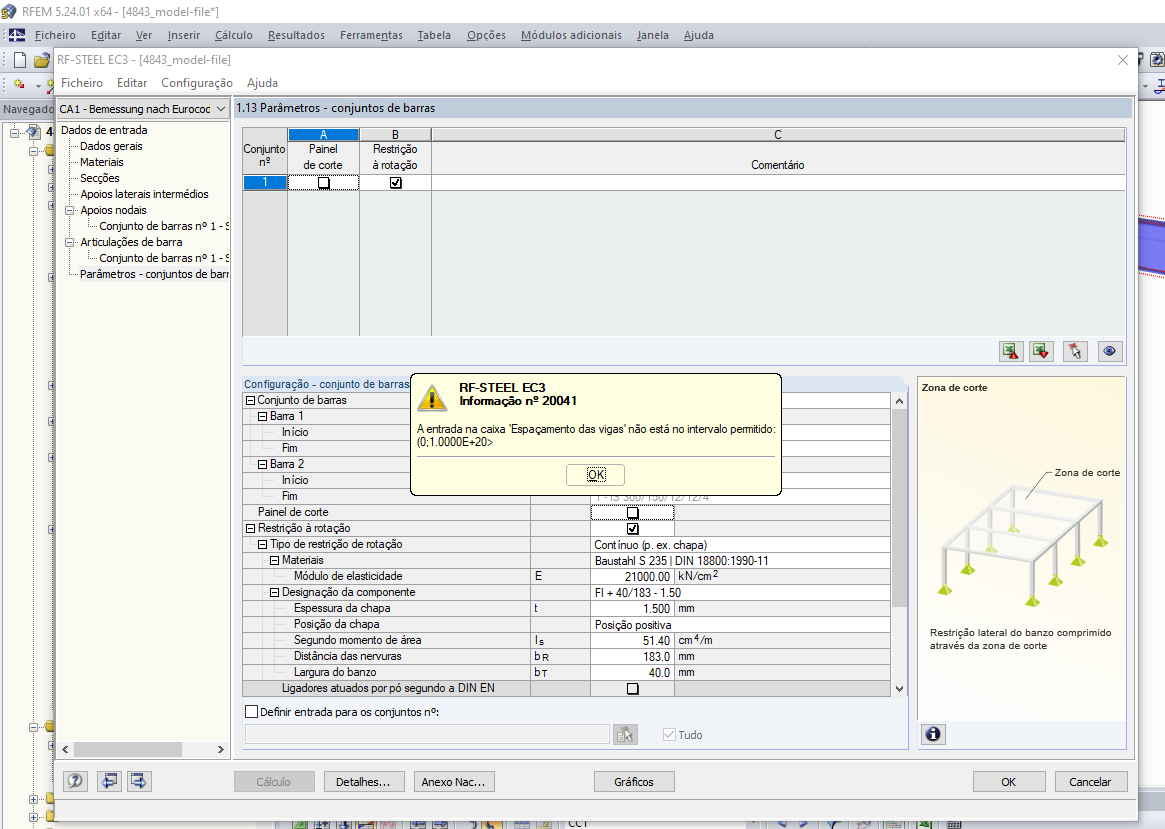Enable Ligadores atuados por pó checkbox
The width and height of the screenshot is (1165, 829).
point(632,689)
